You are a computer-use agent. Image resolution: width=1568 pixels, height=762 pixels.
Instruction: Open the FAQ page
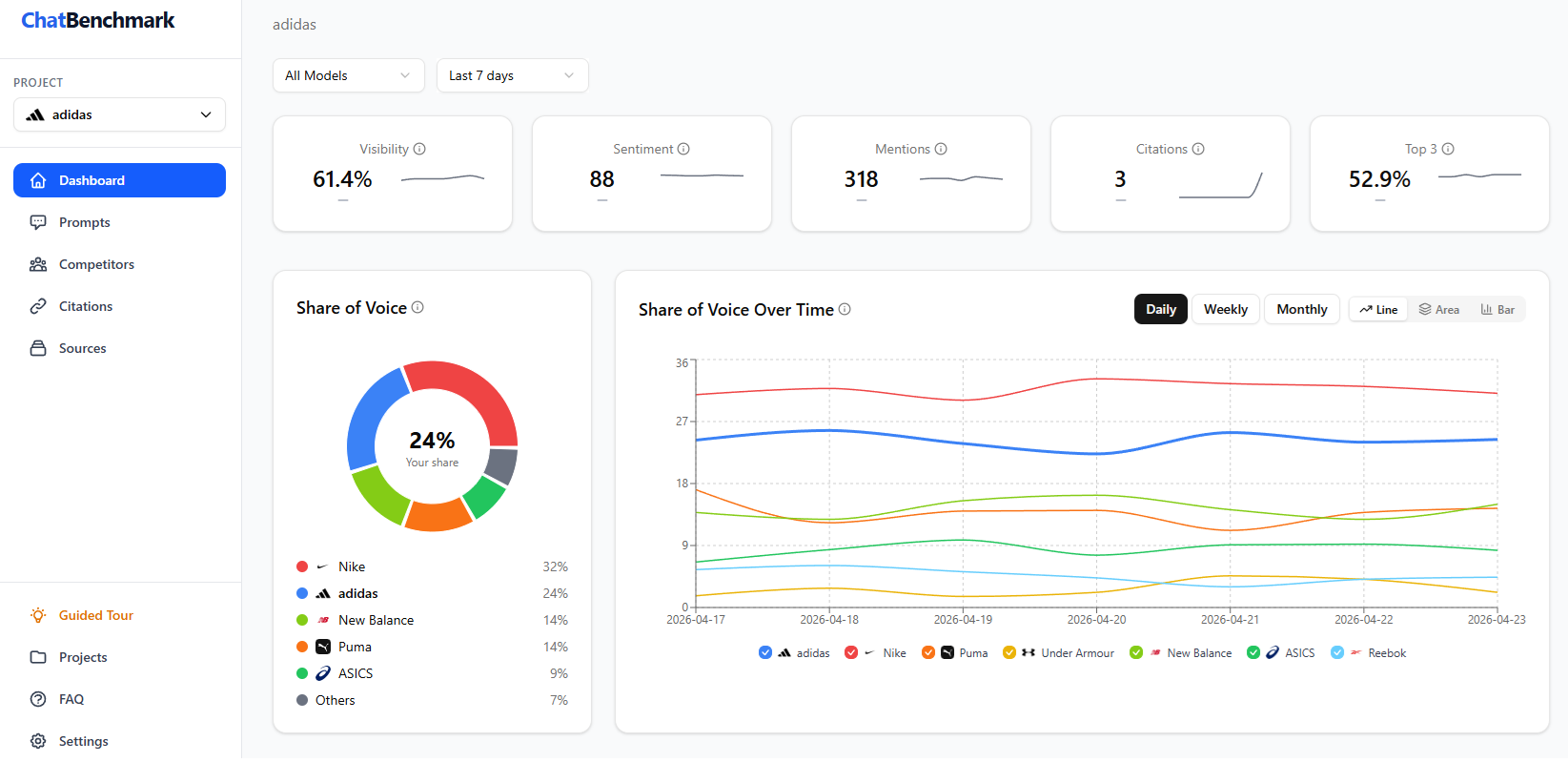119,699
